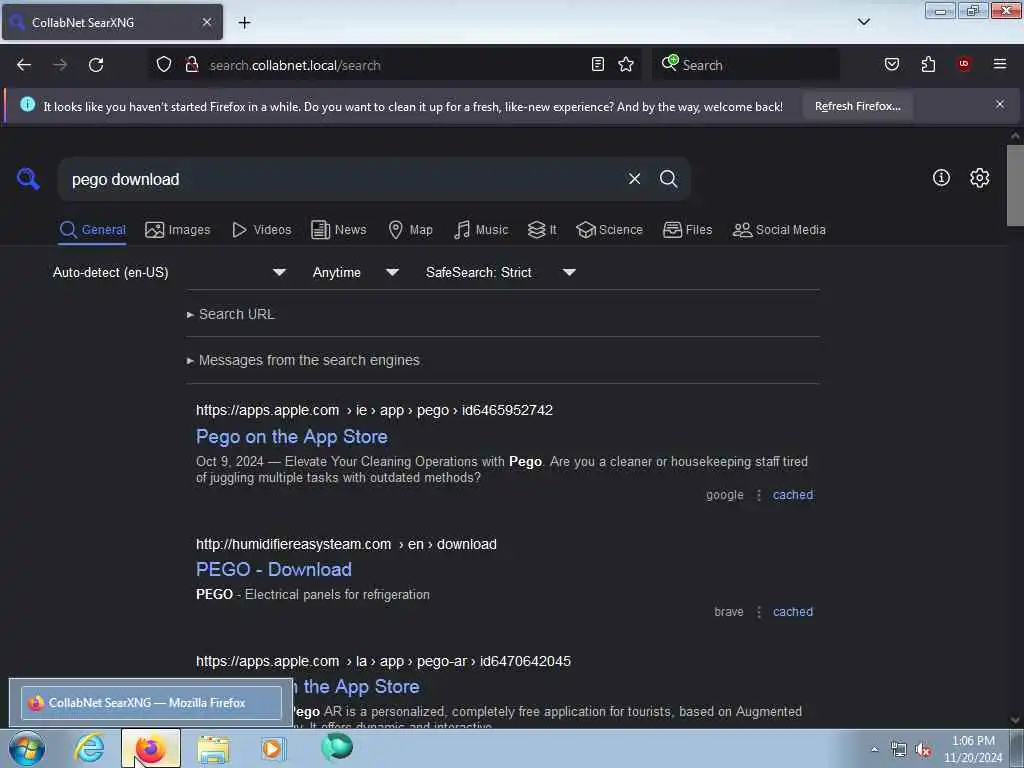Switch to Social Media category

pos(779,230)
